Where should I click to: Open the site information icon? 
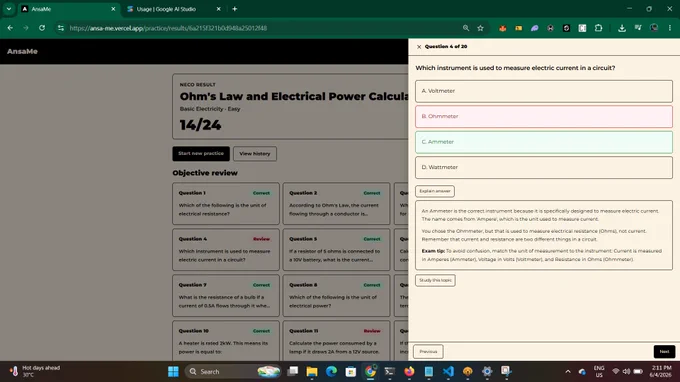pyautogui.click(x=61, y=28)
